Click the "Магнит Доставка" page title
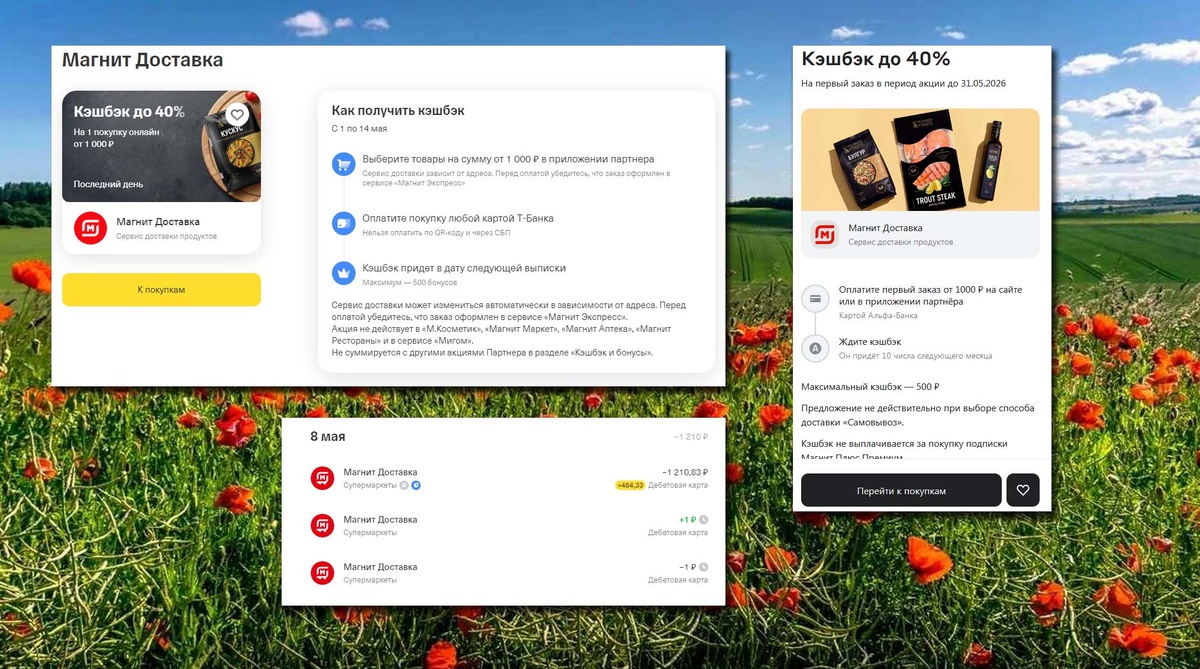The width and height of the screenshot is (1200, 669). [x=142, y=60]
